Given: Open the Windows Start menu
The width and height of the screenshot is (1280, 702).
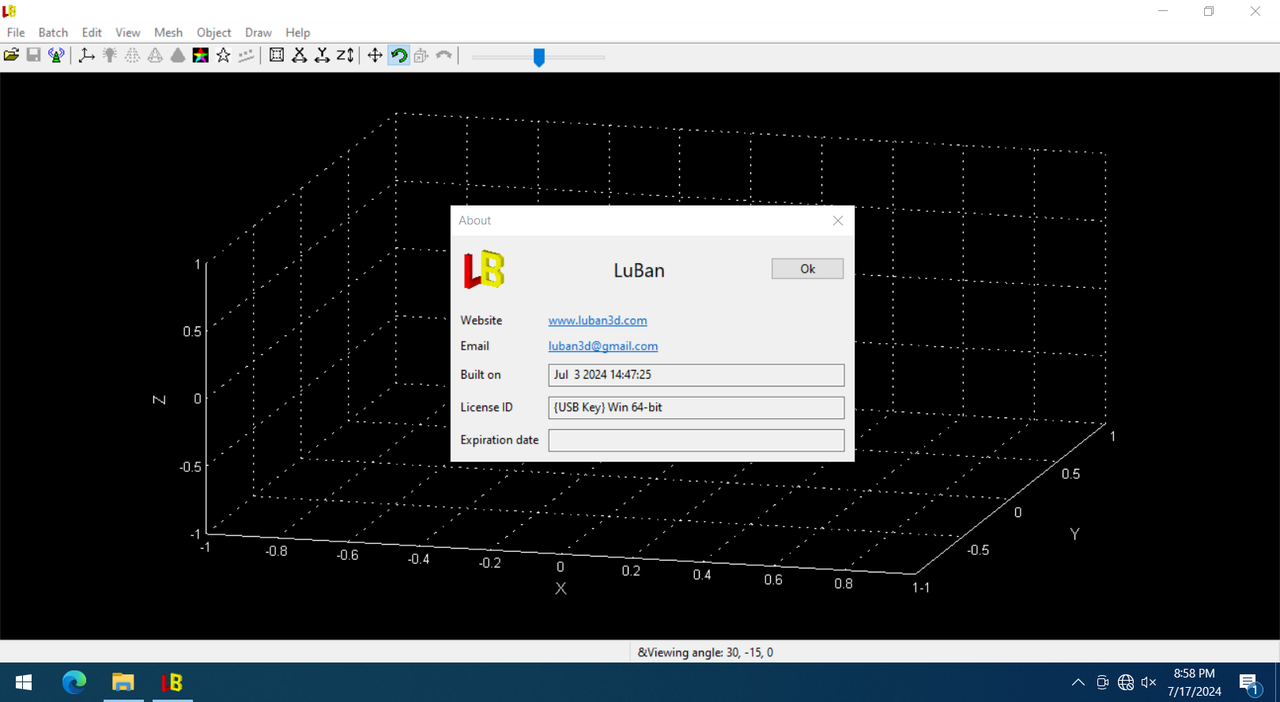Looking at the screenshot, I should click(x=24, y=682).
